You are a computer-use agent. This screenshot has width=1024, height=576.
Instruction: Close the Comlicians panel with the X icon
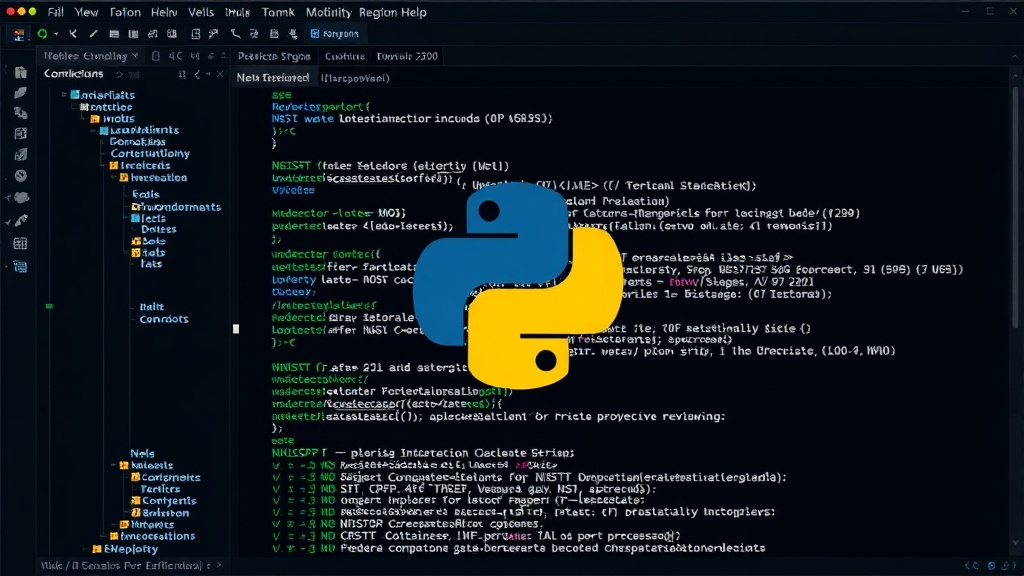(x=220, y=74)
